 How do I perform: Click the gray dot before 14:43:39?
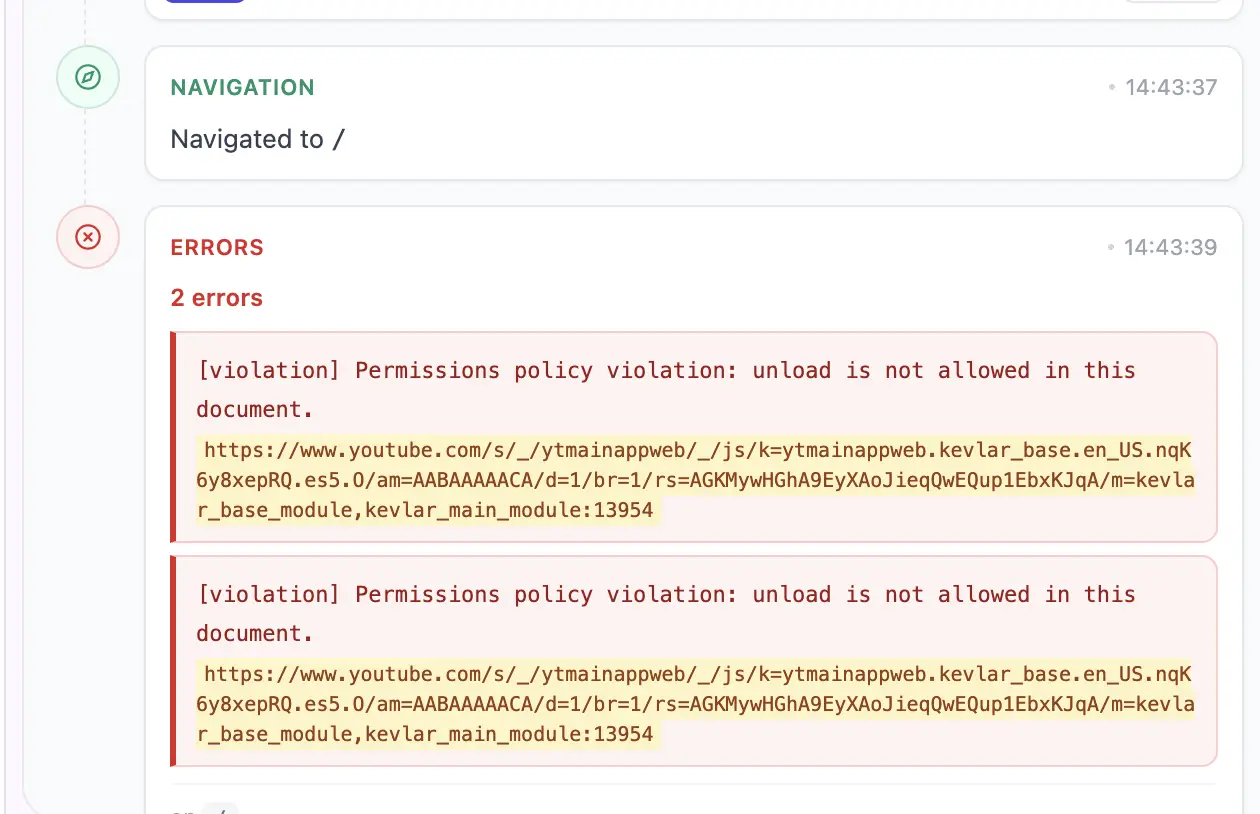coord(1111,248)
